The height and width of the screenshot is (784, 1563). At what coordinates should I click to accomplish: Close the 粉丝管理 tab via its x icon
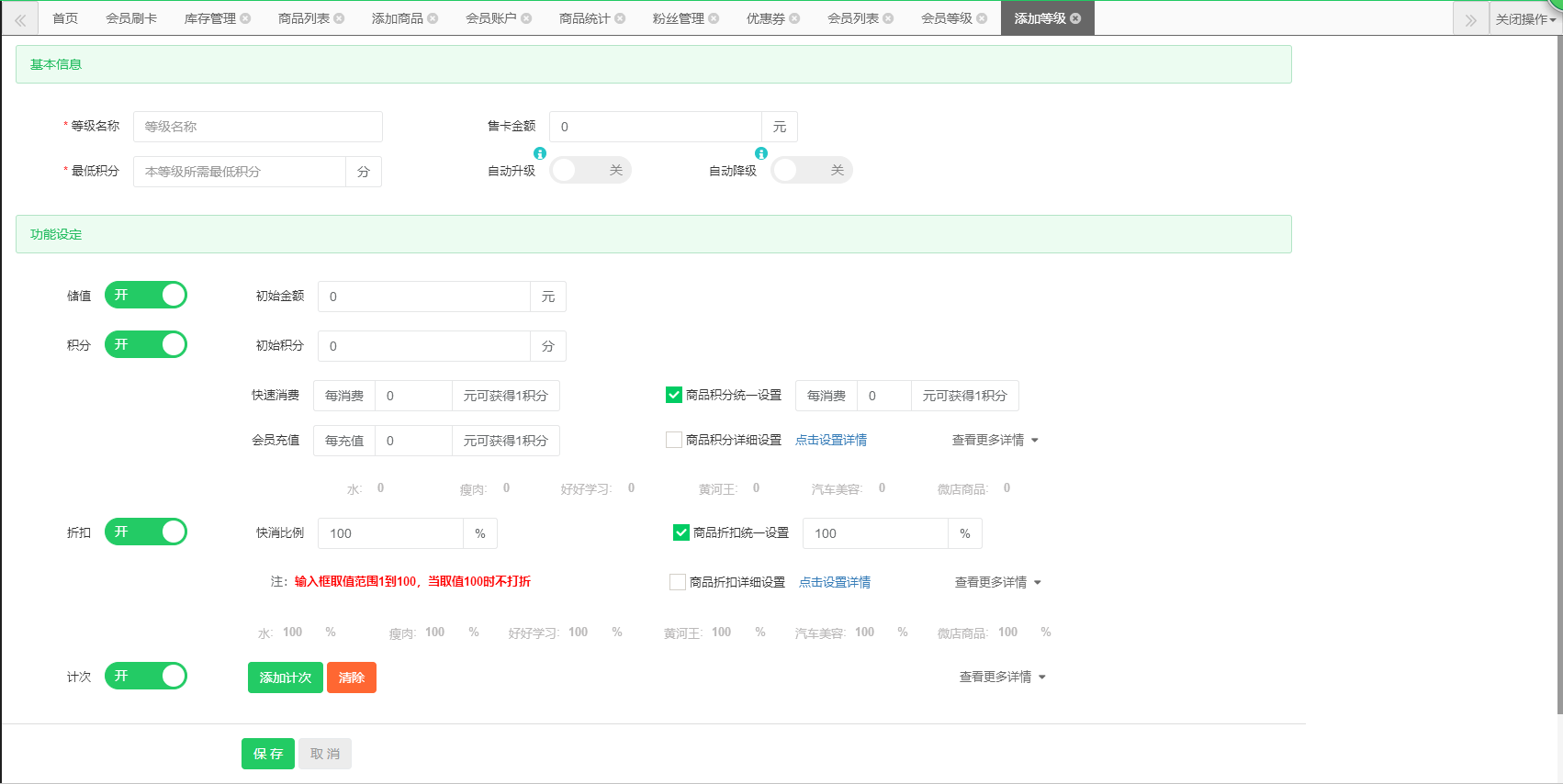(x=714, y=18)
